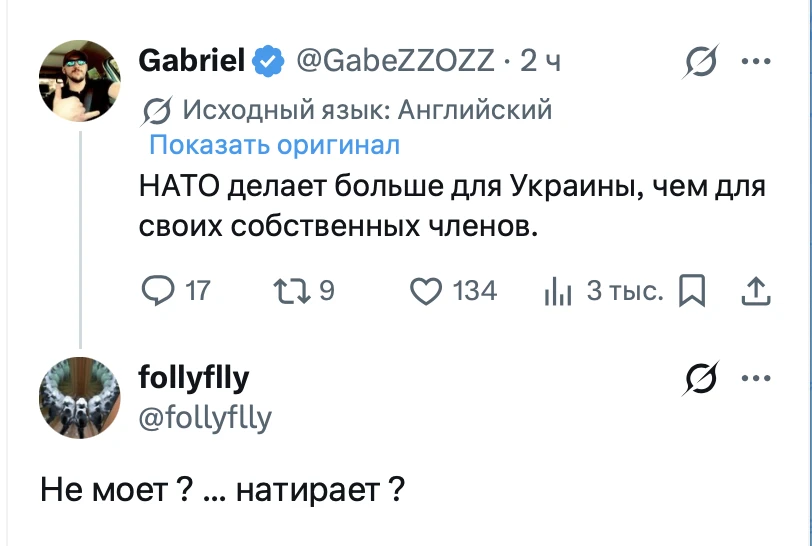This screenshot has width=812, height=546.
Task: View analytics via the bar chart icon
Action: point(558,293)
